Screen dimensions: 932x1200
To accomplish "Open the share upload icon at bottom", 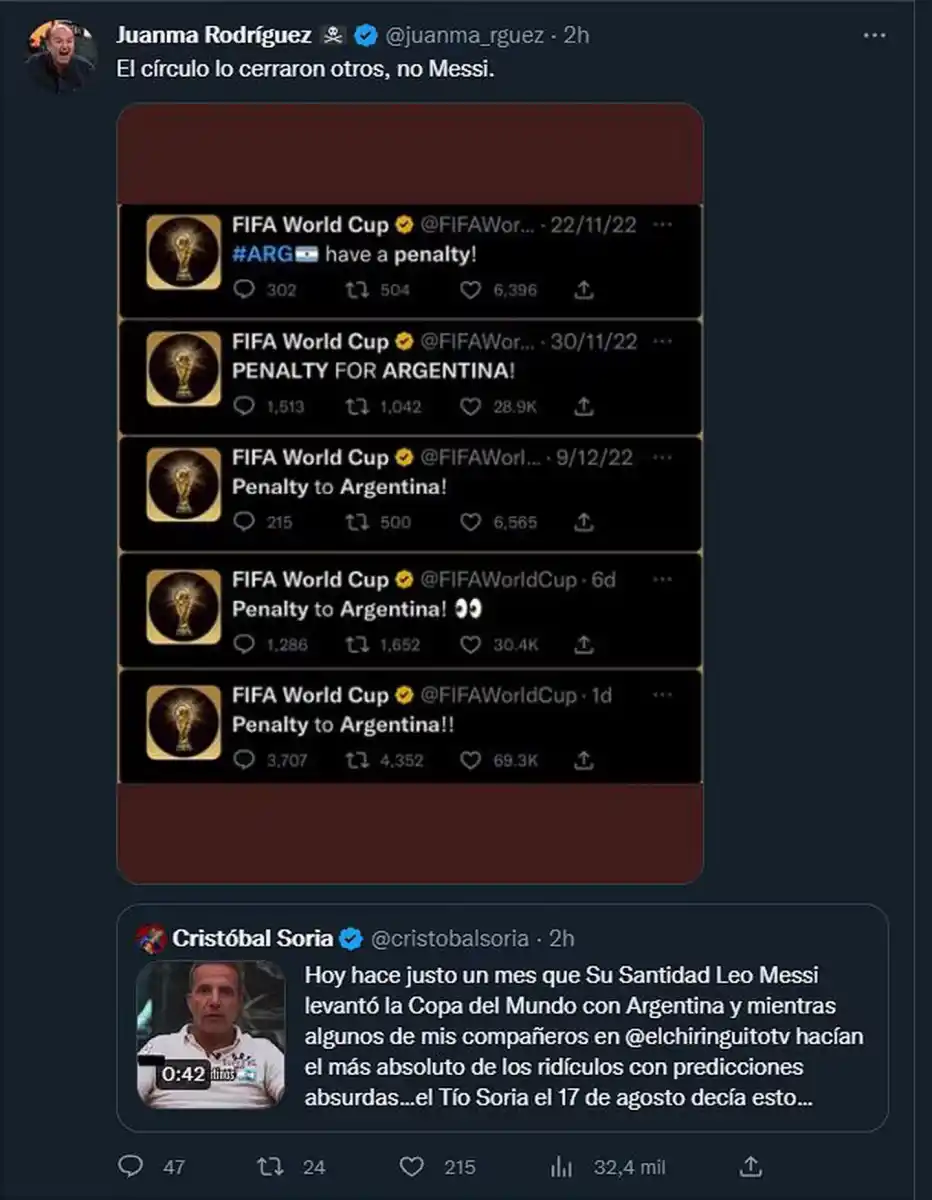I will pyautogui.click(x=752, y=1167).
